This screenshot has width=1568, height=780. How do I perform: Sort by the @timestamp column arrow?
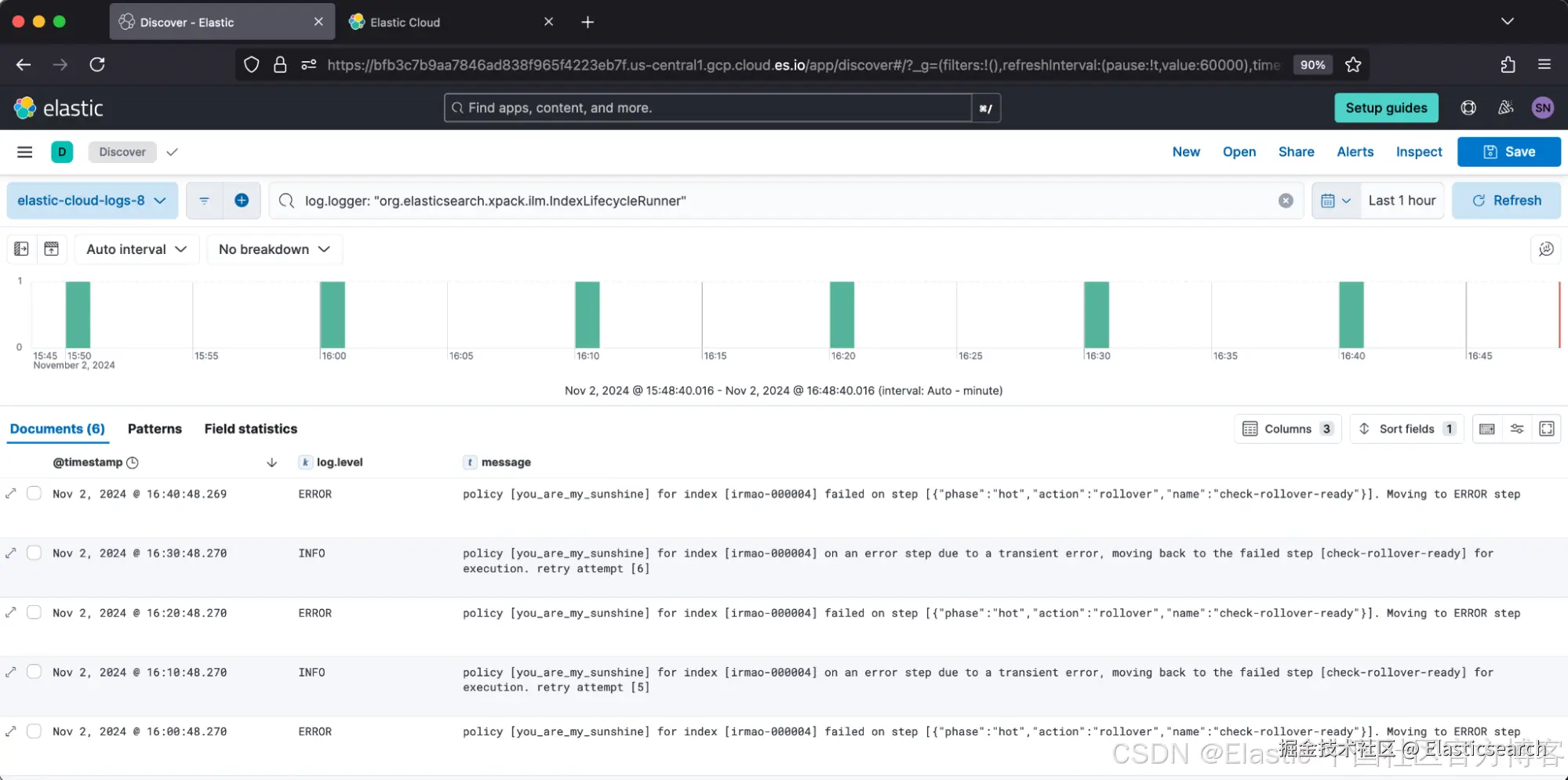pos(271,463)
